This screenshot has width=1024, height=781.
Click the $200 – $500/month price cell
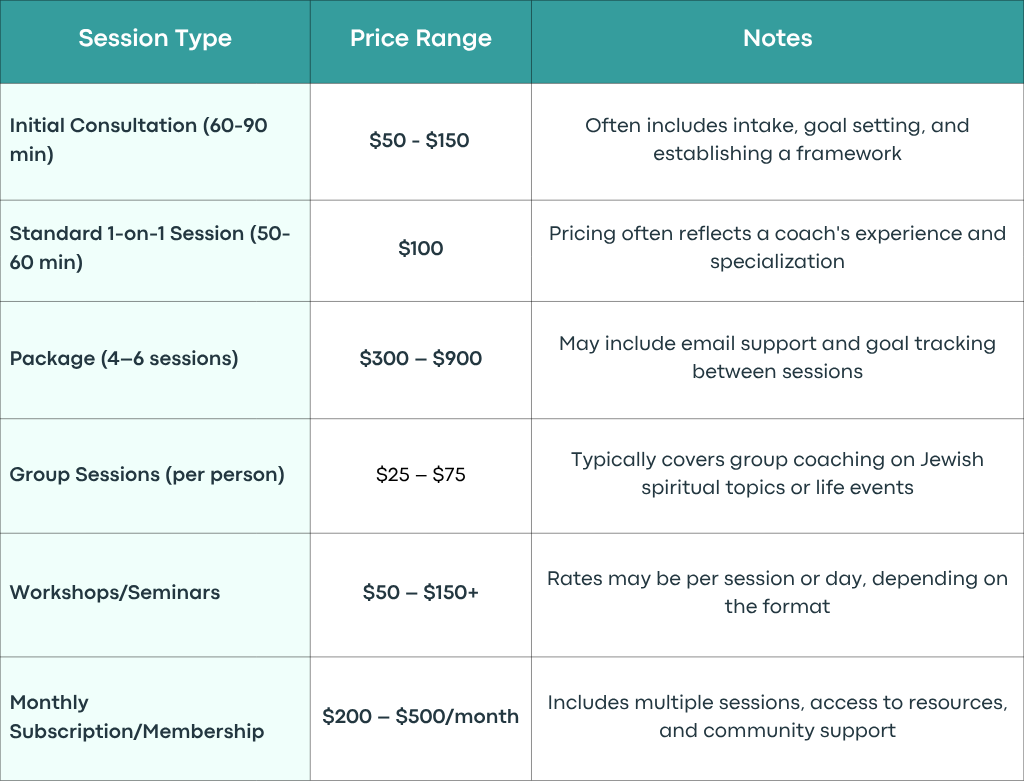[x=421, y=718]
